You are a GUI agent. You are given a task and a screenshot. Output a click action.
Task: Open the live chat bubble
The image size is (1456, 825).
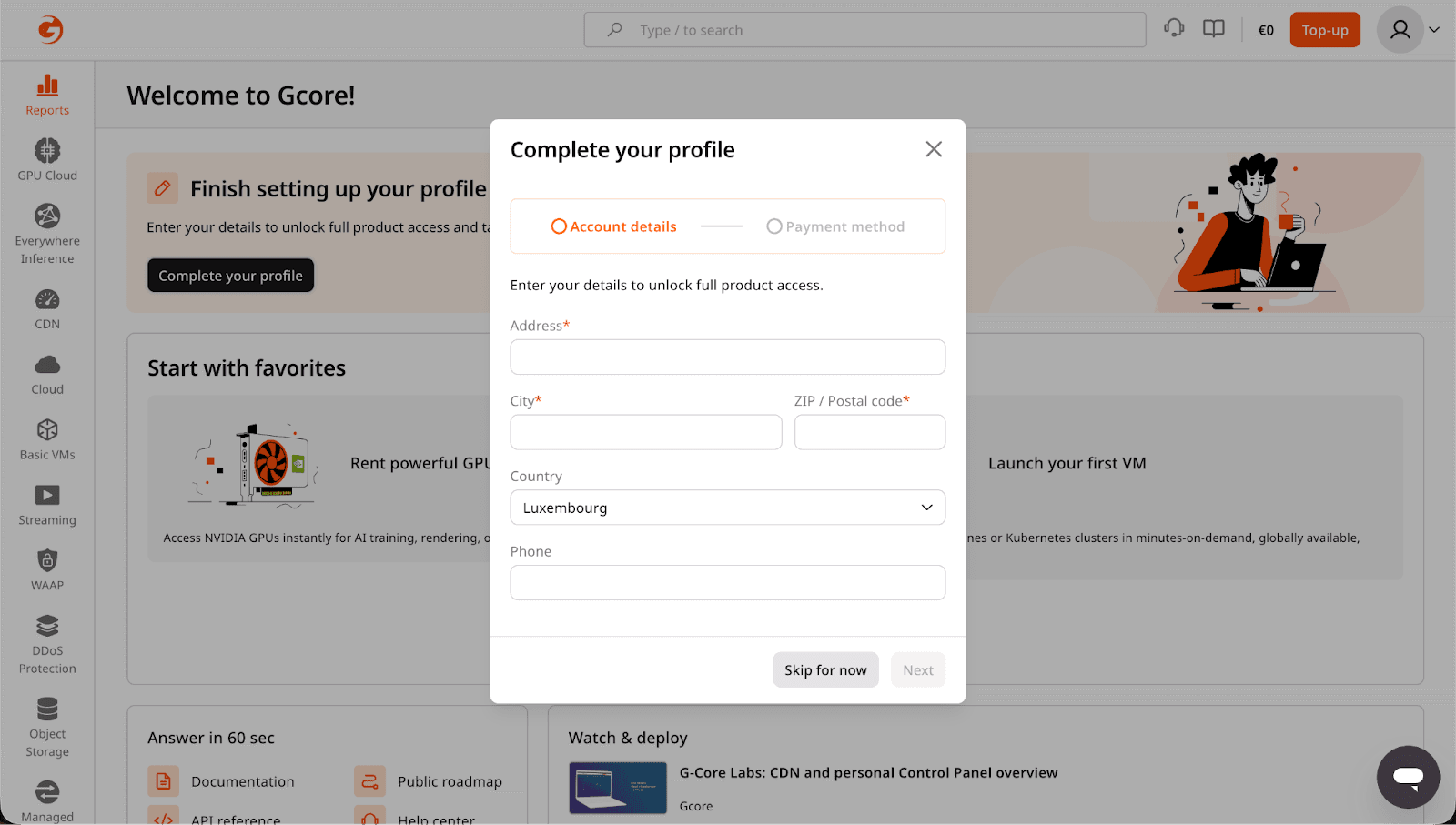point(1408,777)
